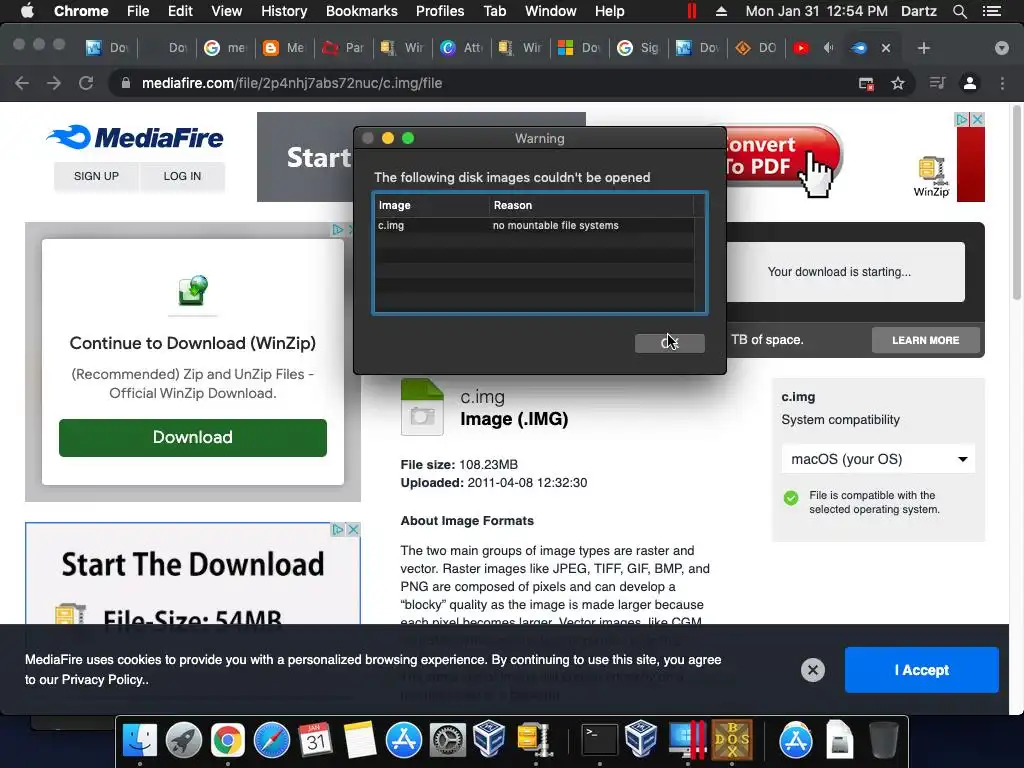
Task: Open Finder from the Dock
Action: pos(140,741)
